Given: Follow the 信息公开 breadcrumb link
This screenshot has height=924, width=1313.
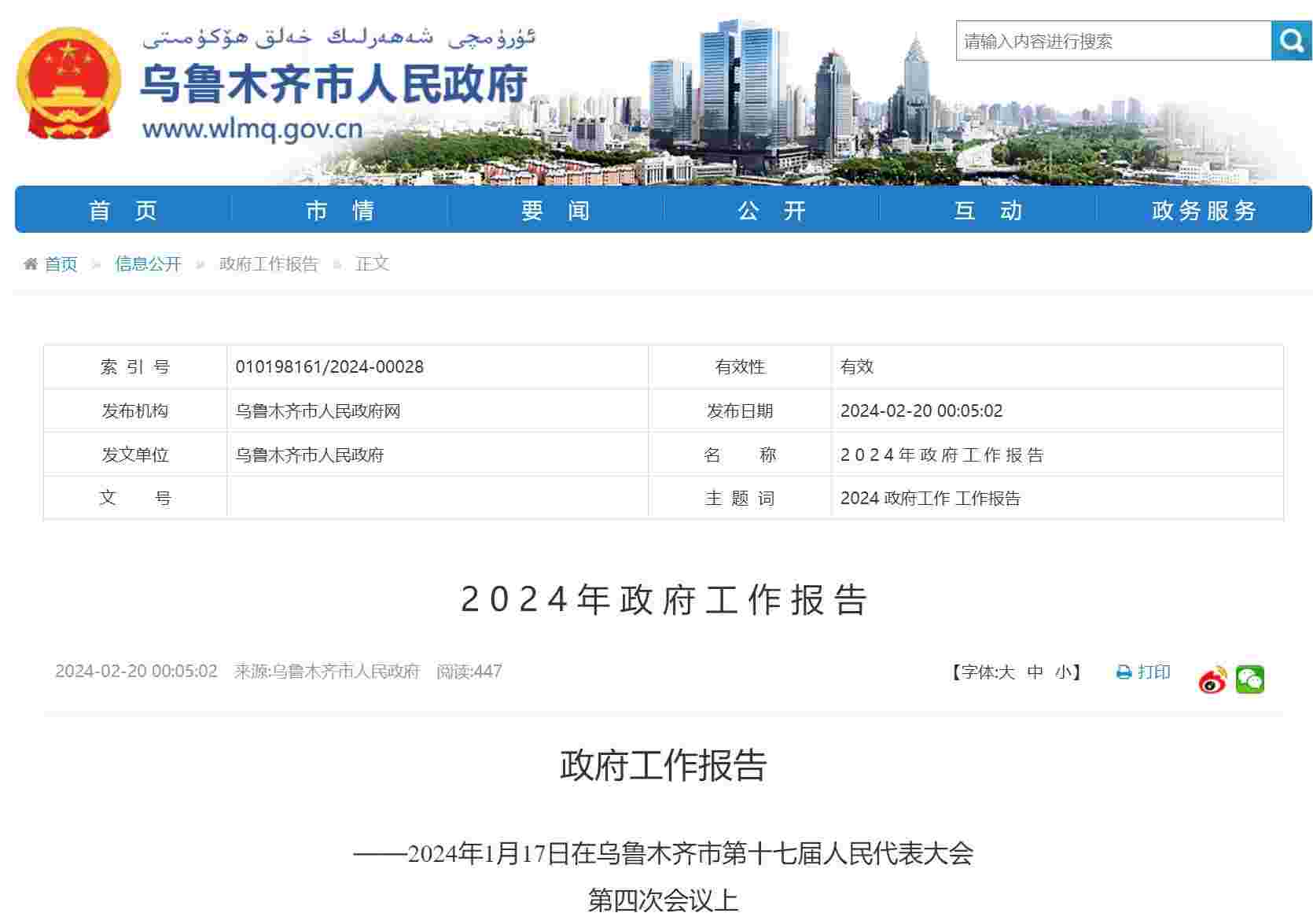Looking at the screenshot, I should coord(148,264).
